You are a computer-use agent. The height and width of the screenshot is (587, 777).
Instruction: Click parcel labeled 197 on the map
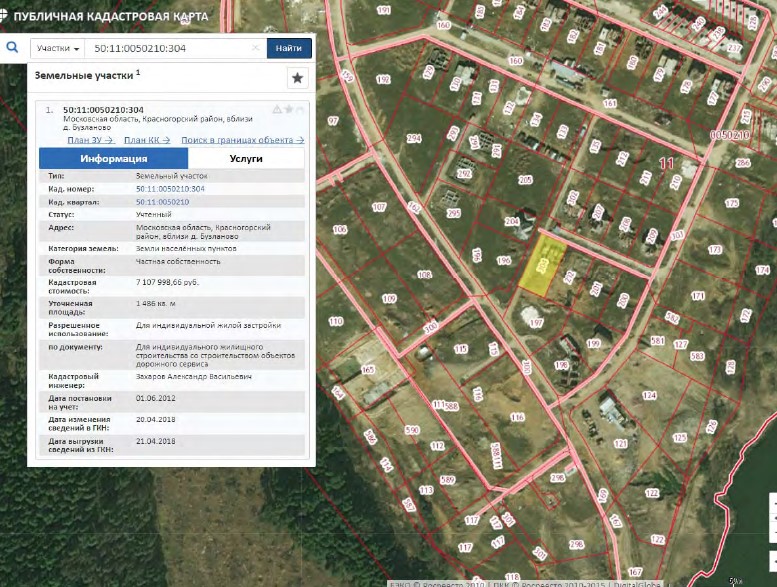pos(536,322)
